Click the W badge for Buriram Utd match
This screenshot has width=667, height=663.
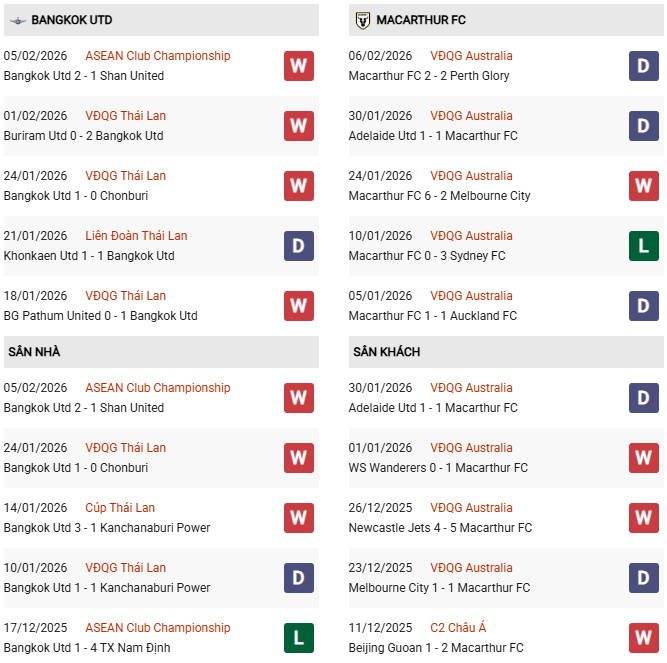(x=298, y=126)
